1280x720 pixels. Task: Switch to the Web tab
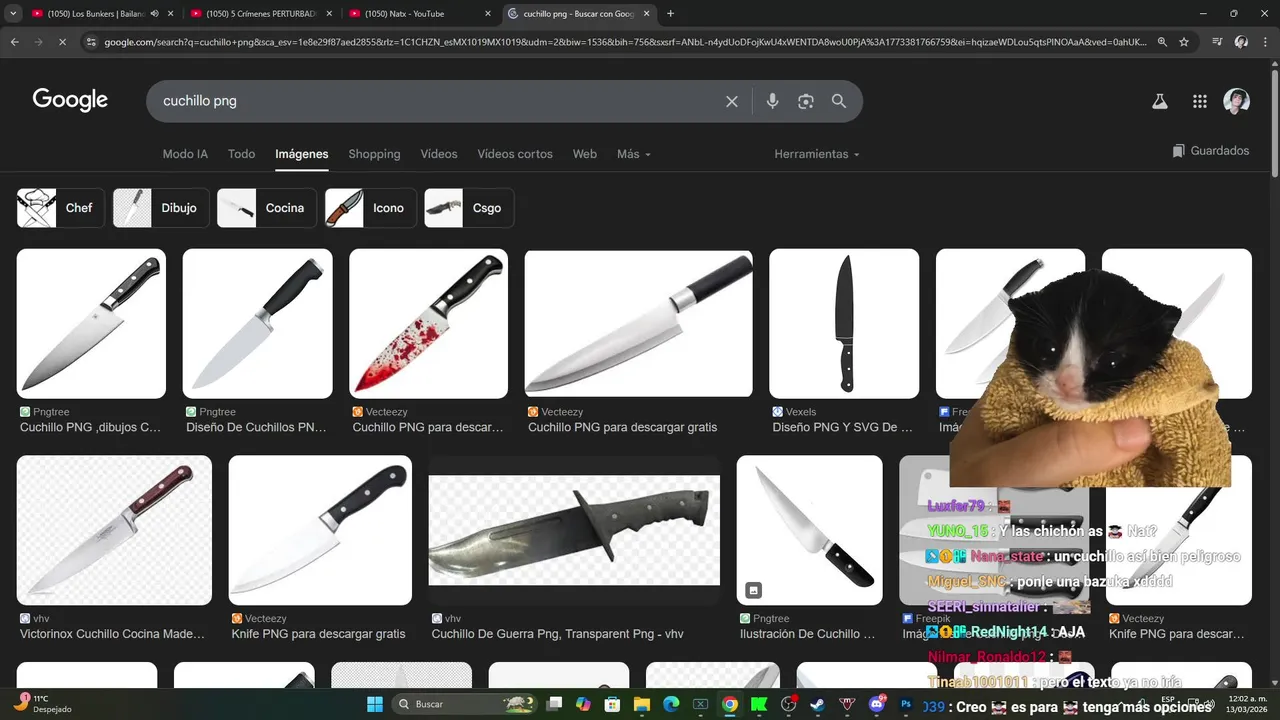click(x=585, y=154)
